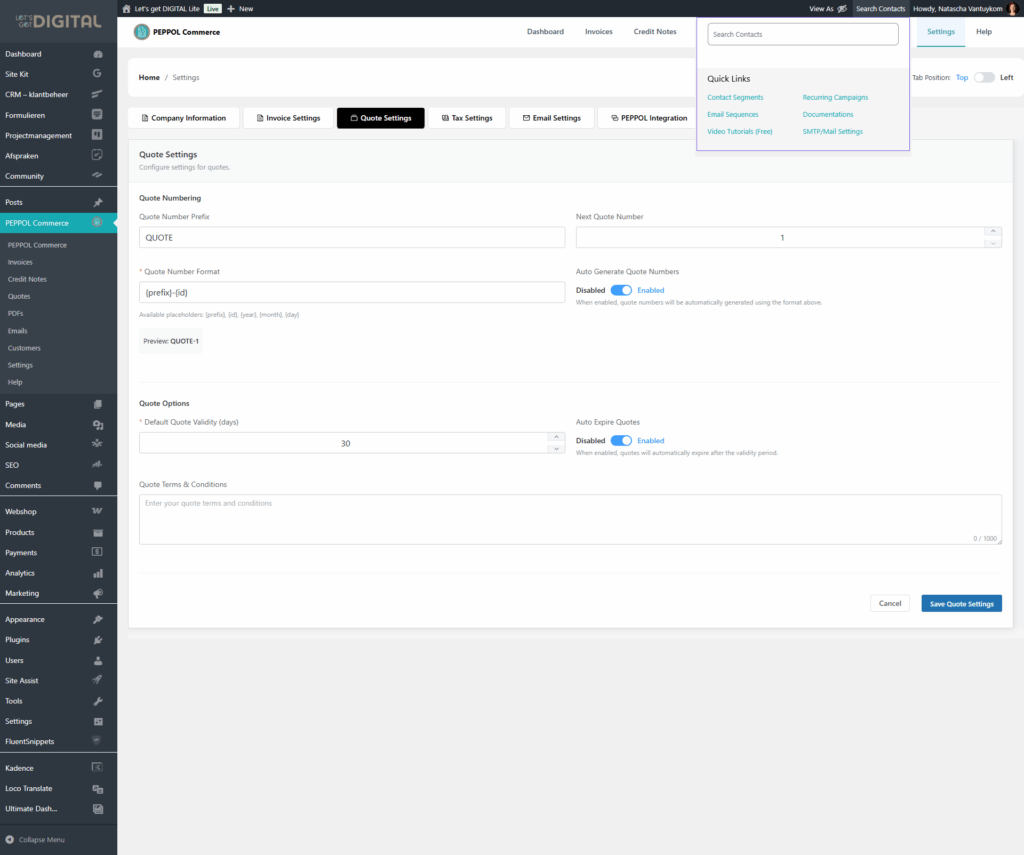This screenshot has width=1024, height=855.
Task: Open Webshop via its WooCommerce icon
Action: coord(97,512)
